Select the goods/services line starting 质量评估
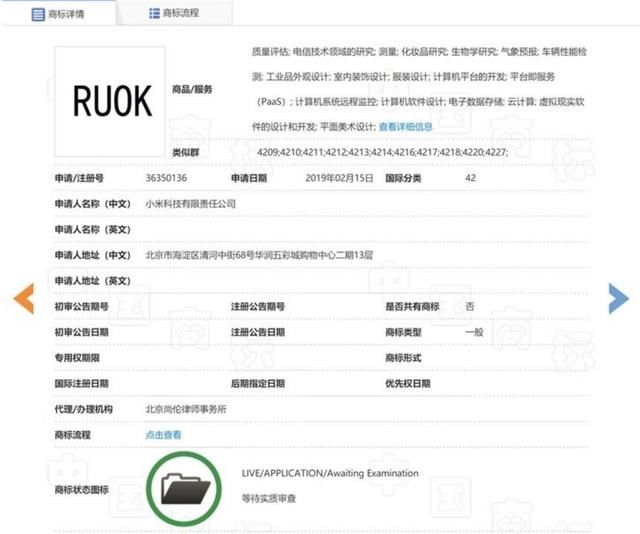This screenshot has width=640, height=534. (x=419, y=52)
